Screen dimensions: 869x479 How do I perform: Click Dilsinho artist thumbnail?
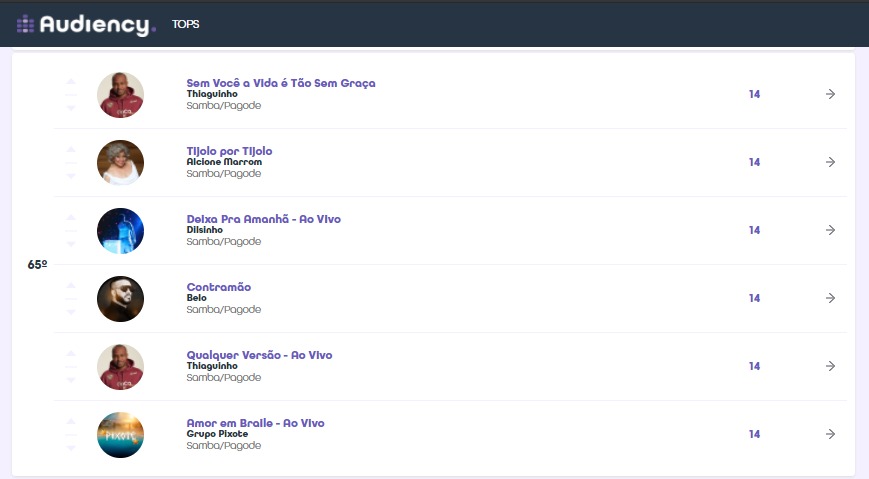120,231
